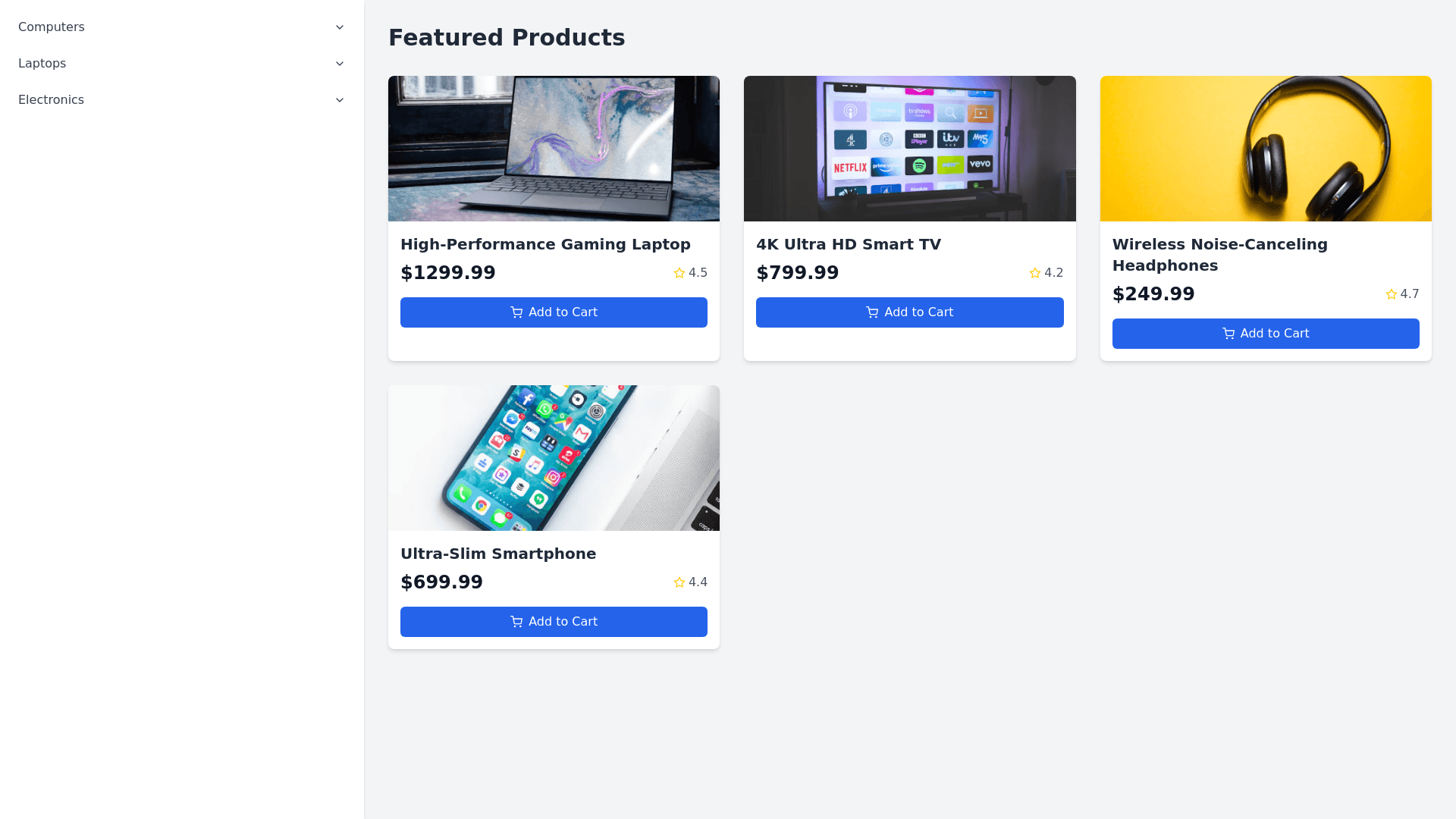1456x819 pixels.
Task: Expand the Electronics category chevron
Action: 340,100
